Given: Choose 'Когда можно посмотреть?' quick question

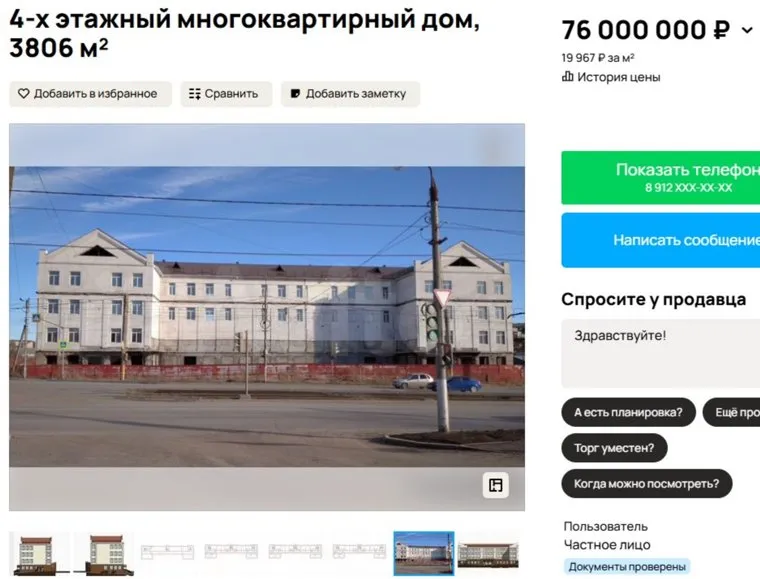Looking at the screenshot, I should tap(647, 484).
